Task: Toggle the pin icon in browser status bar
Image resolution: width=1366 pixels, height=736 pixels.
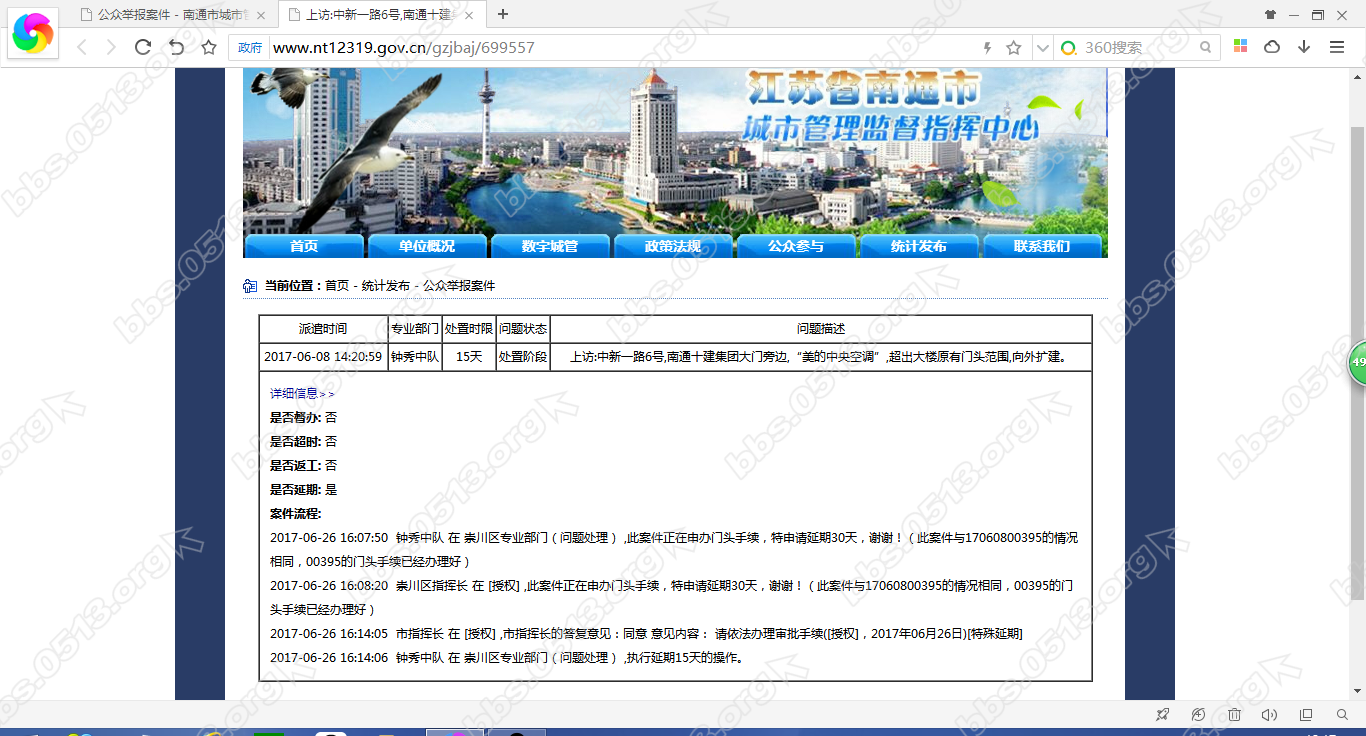Action: (x=1162, y=714)
